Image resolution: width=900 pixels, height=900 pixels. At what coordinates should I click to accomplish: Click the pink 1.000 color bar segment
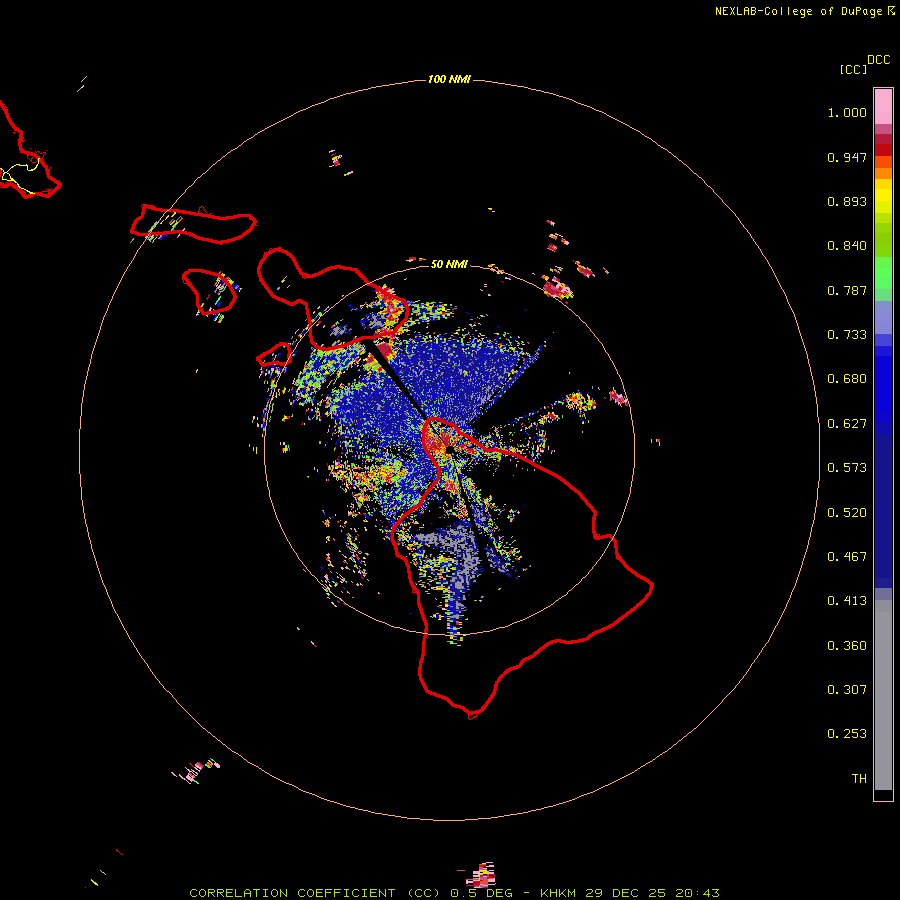pyautogui.click(x=883, y=107)
